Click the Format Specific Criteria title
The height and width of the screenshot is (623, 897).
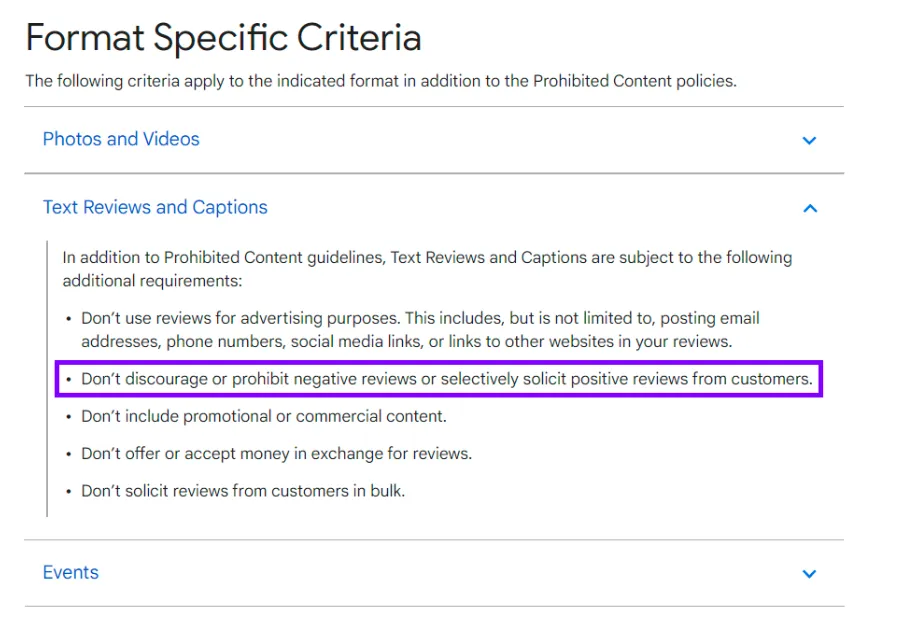coord(223,37)
